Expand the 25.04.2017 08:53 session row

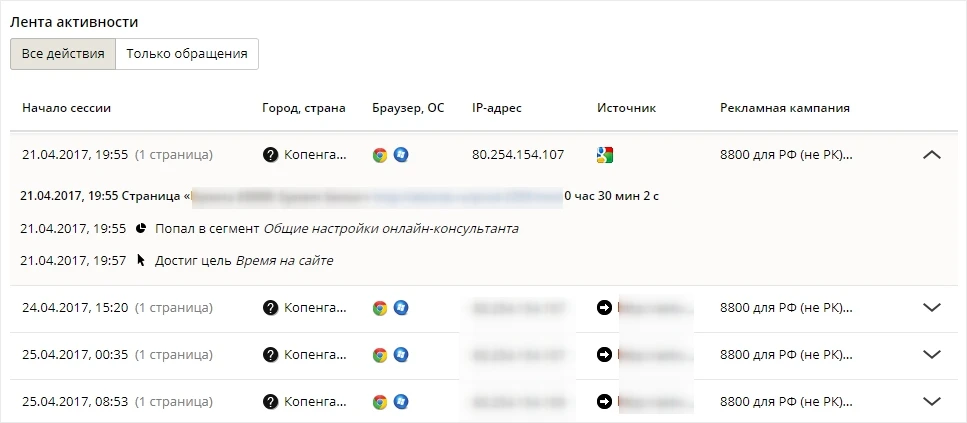[x=932, y=402]
